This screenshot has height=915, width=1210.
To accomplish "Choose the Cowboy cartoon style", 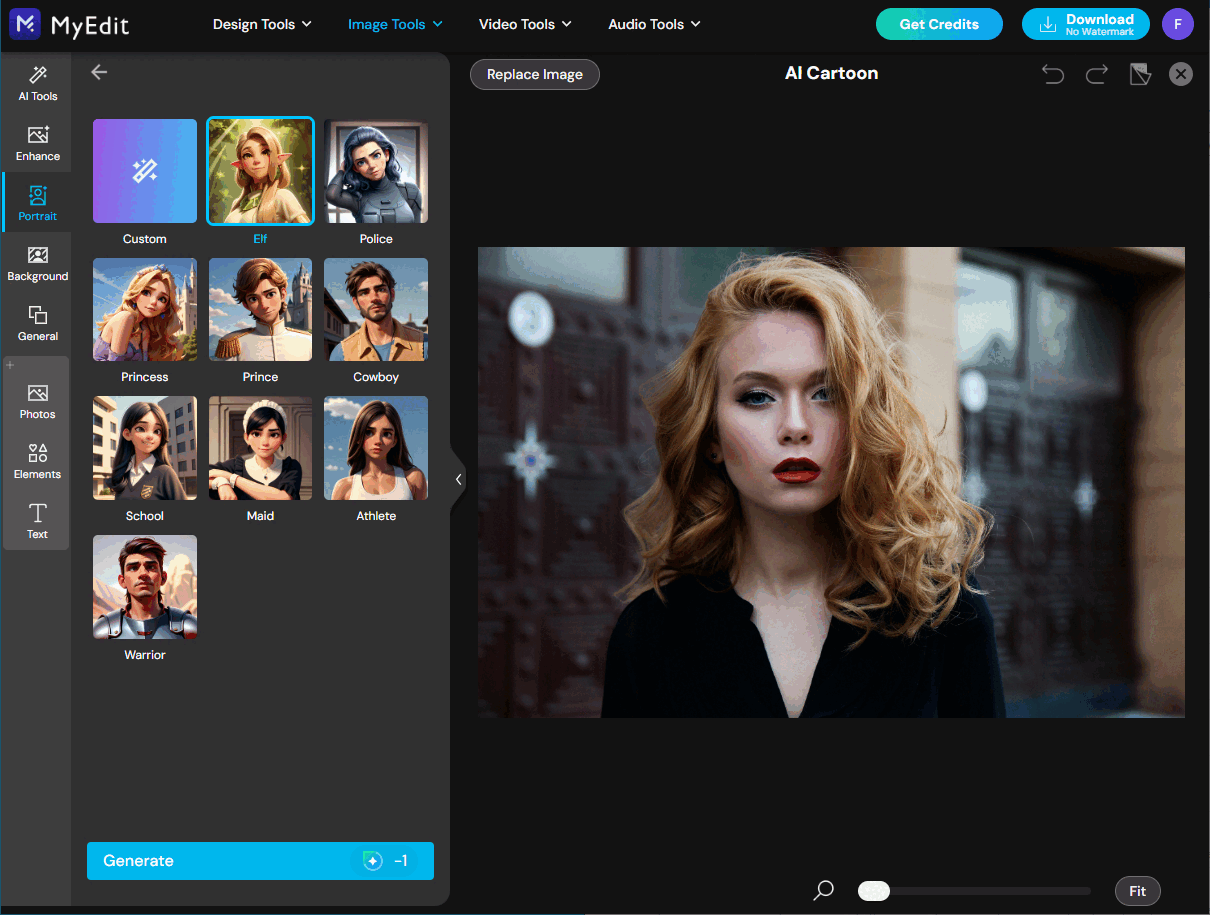I will point(376,310).
